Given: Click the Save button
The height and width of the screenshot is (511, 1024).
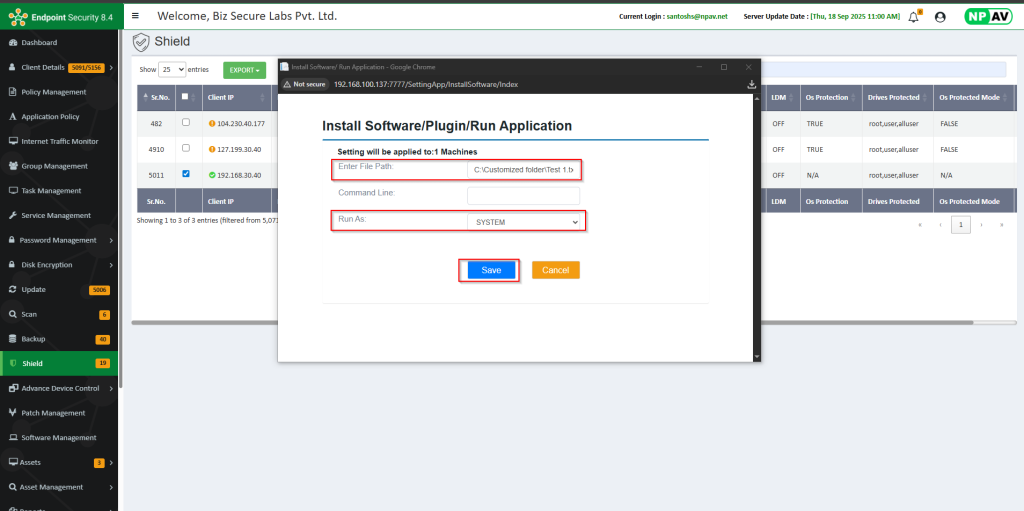Looking at the screenshot, I should coord(491,270).
